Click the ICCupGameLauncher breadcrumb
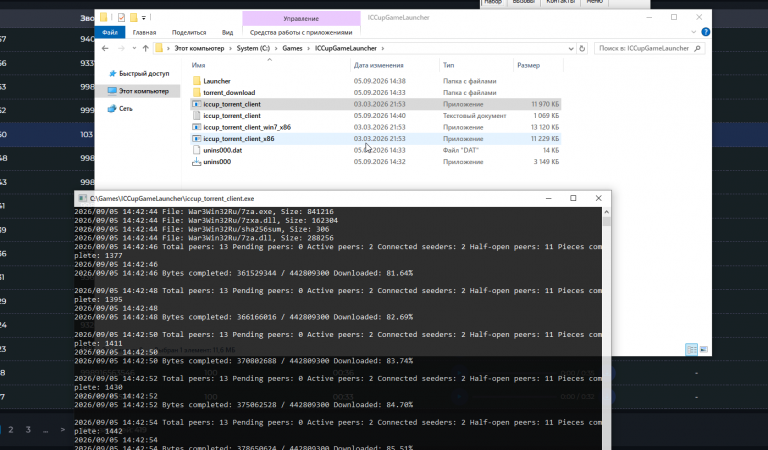This screenshot has height=450, width=768. 346,48
